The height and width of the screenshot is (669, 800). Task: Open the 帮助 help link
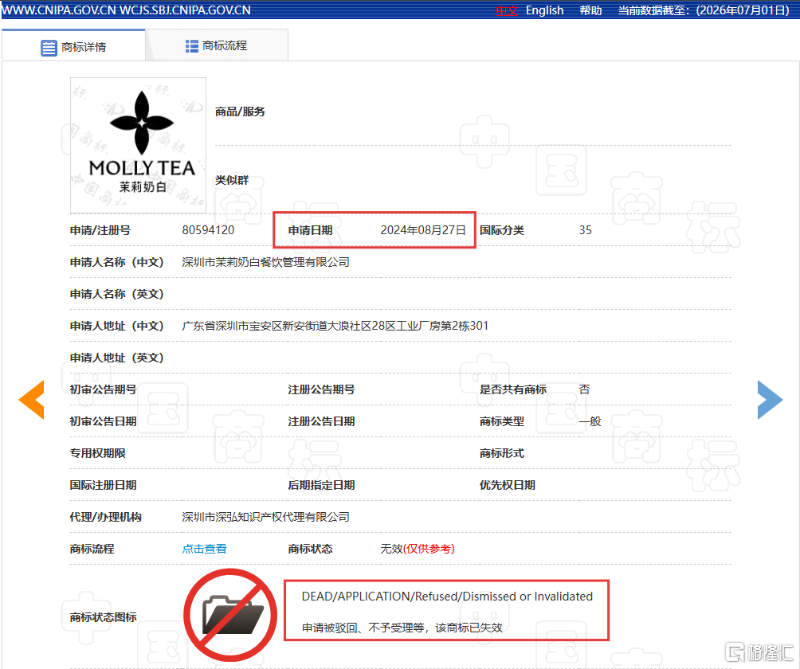tap(590, 10)
